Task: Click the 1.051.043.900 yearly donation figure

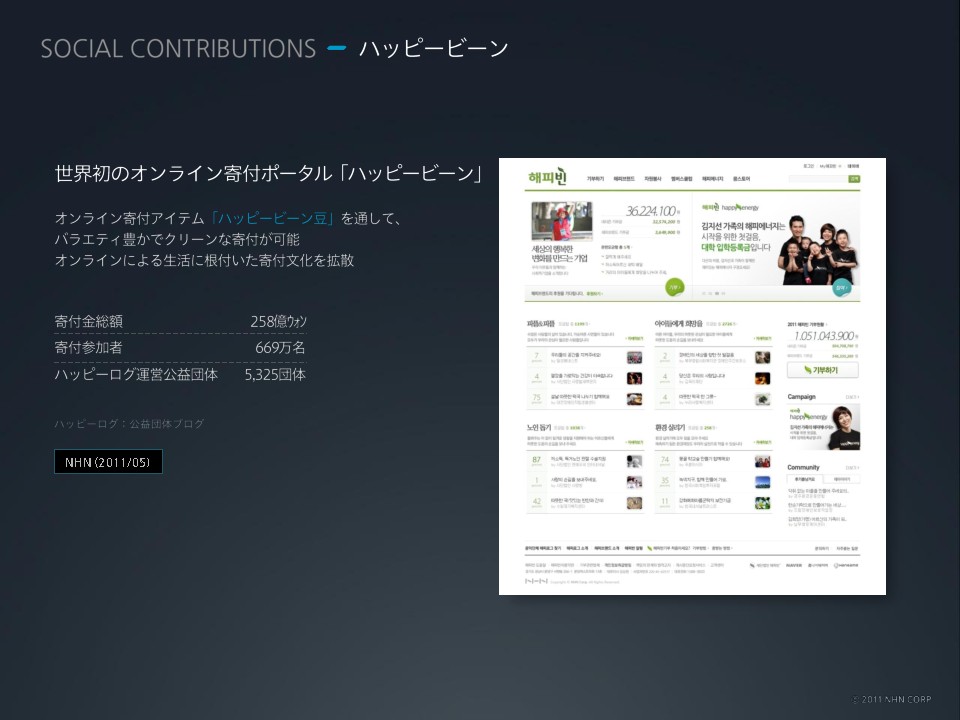Action: (824, 336)
